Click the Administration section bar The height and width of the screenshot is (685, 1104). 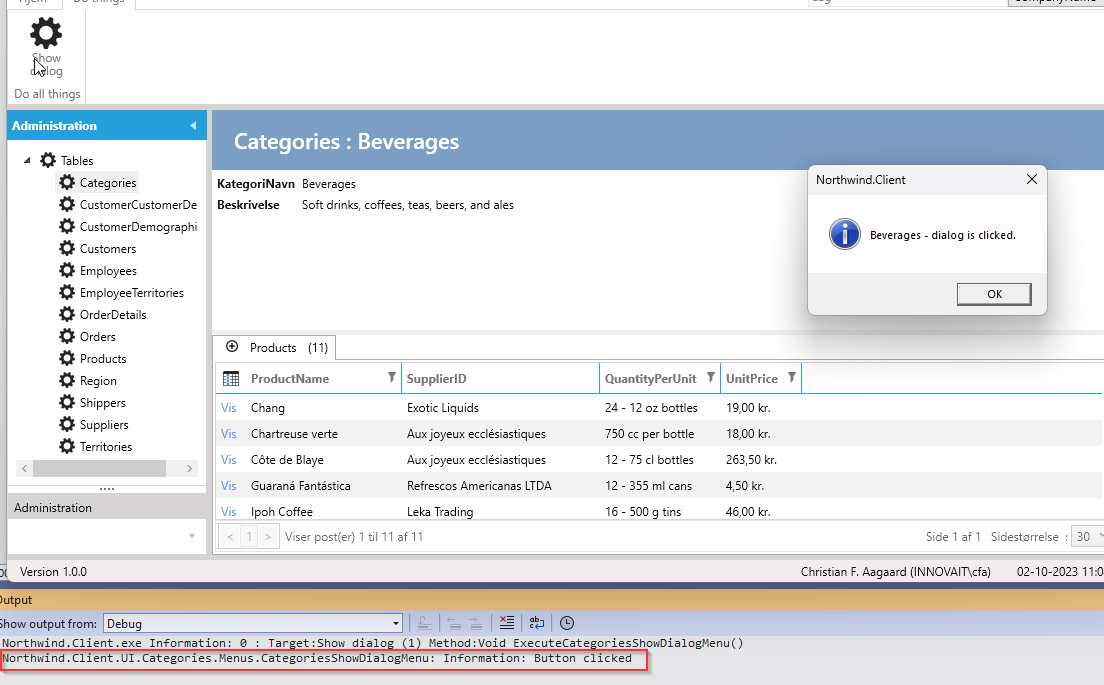(x=107, y=508)
